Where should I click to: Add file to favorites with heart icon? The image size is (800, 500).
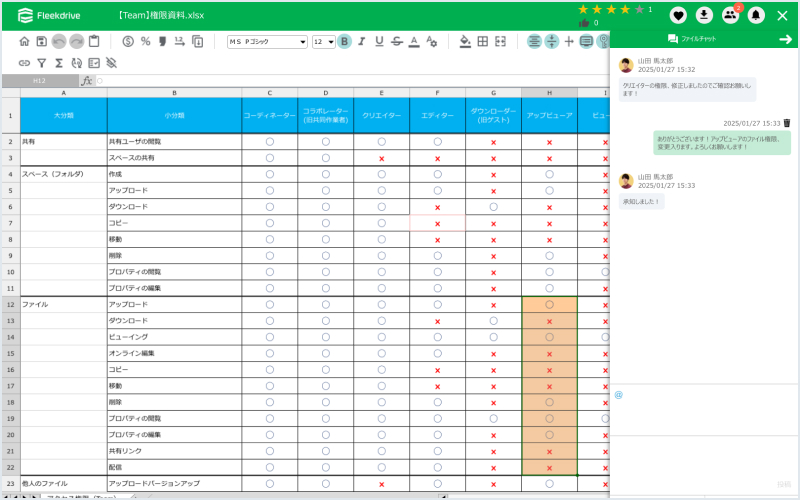(x=678, y=16)
